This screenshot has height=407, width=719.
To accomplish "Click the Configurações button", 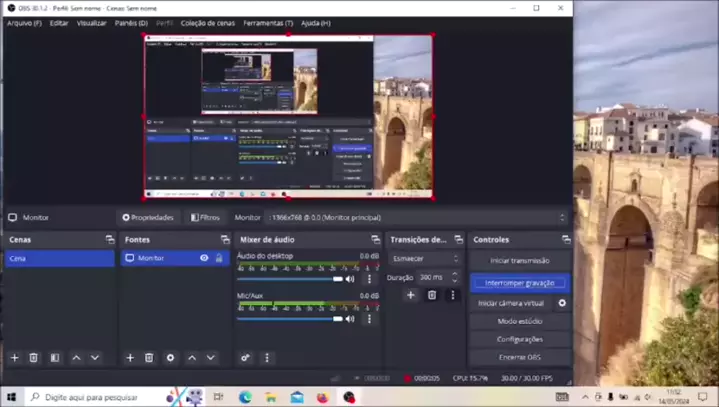I will 519,339.
